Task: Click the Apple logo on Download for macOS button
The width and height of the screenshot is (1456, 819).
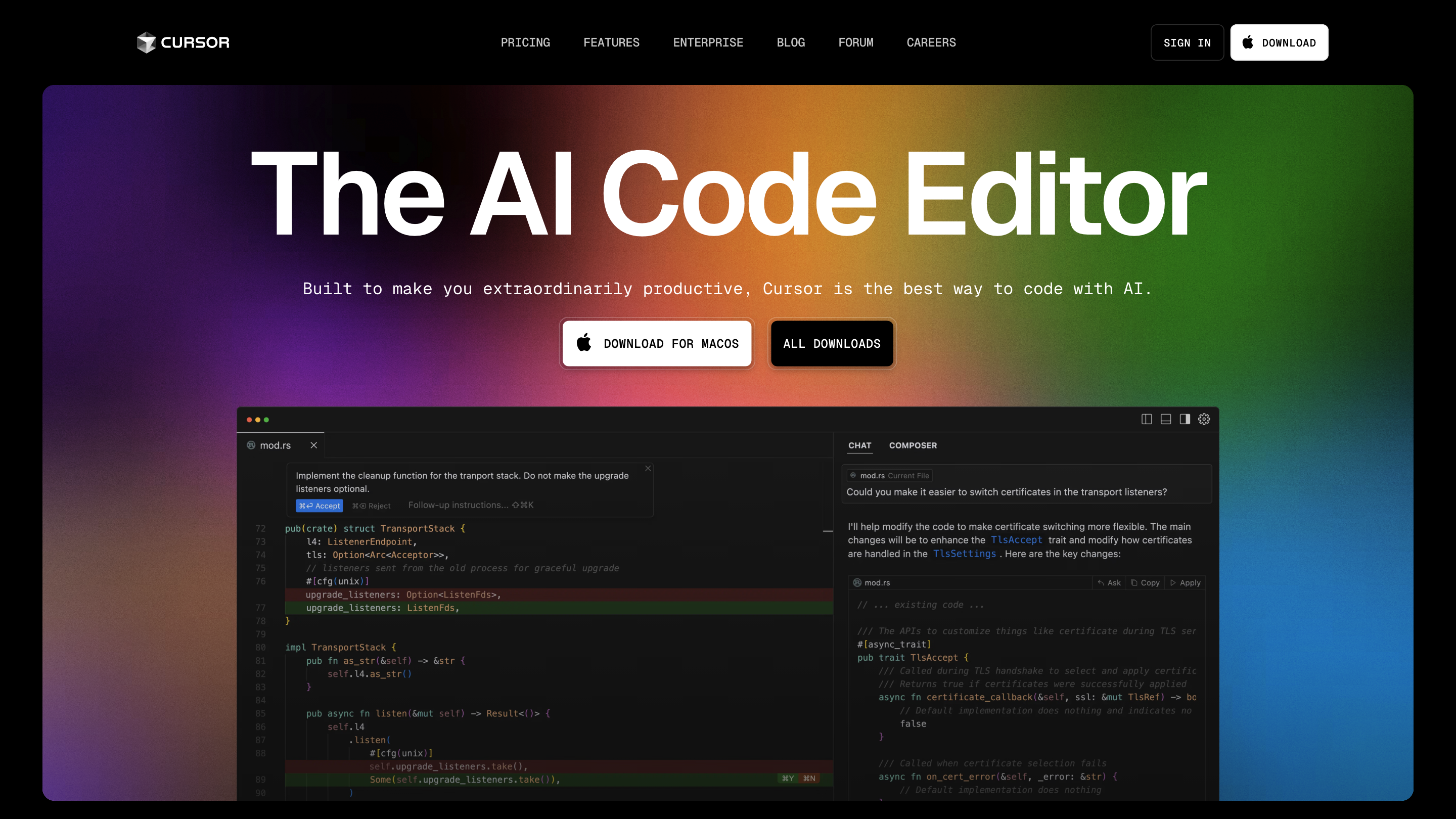Action: (x=583, y=343)
